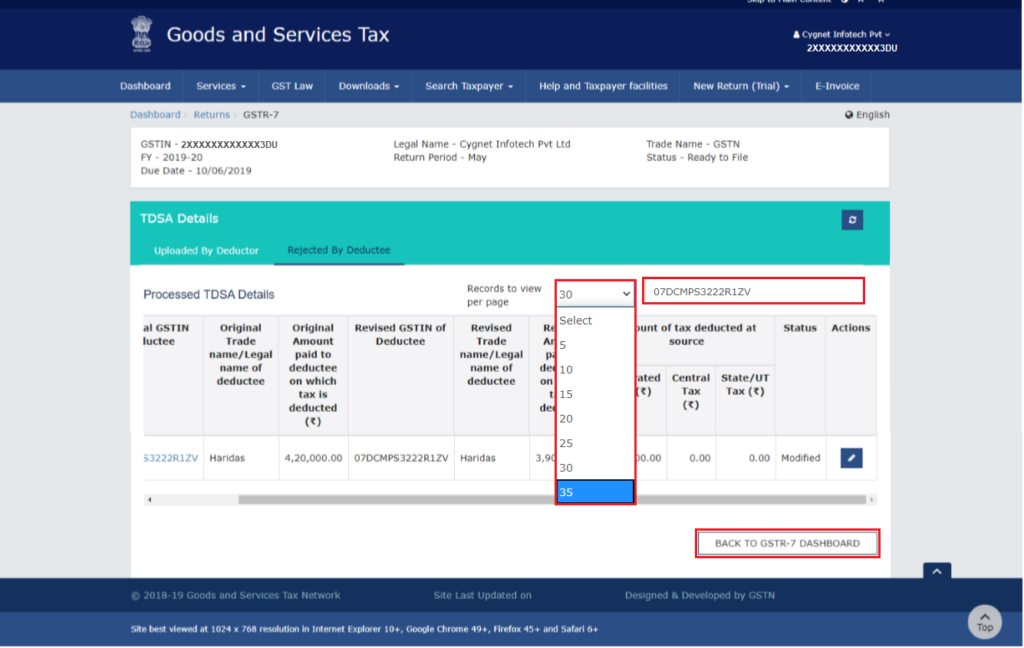Open the New Return (Trial) dropdown
The width and height of the screenshot is (1024, 648).
[740, 86]
